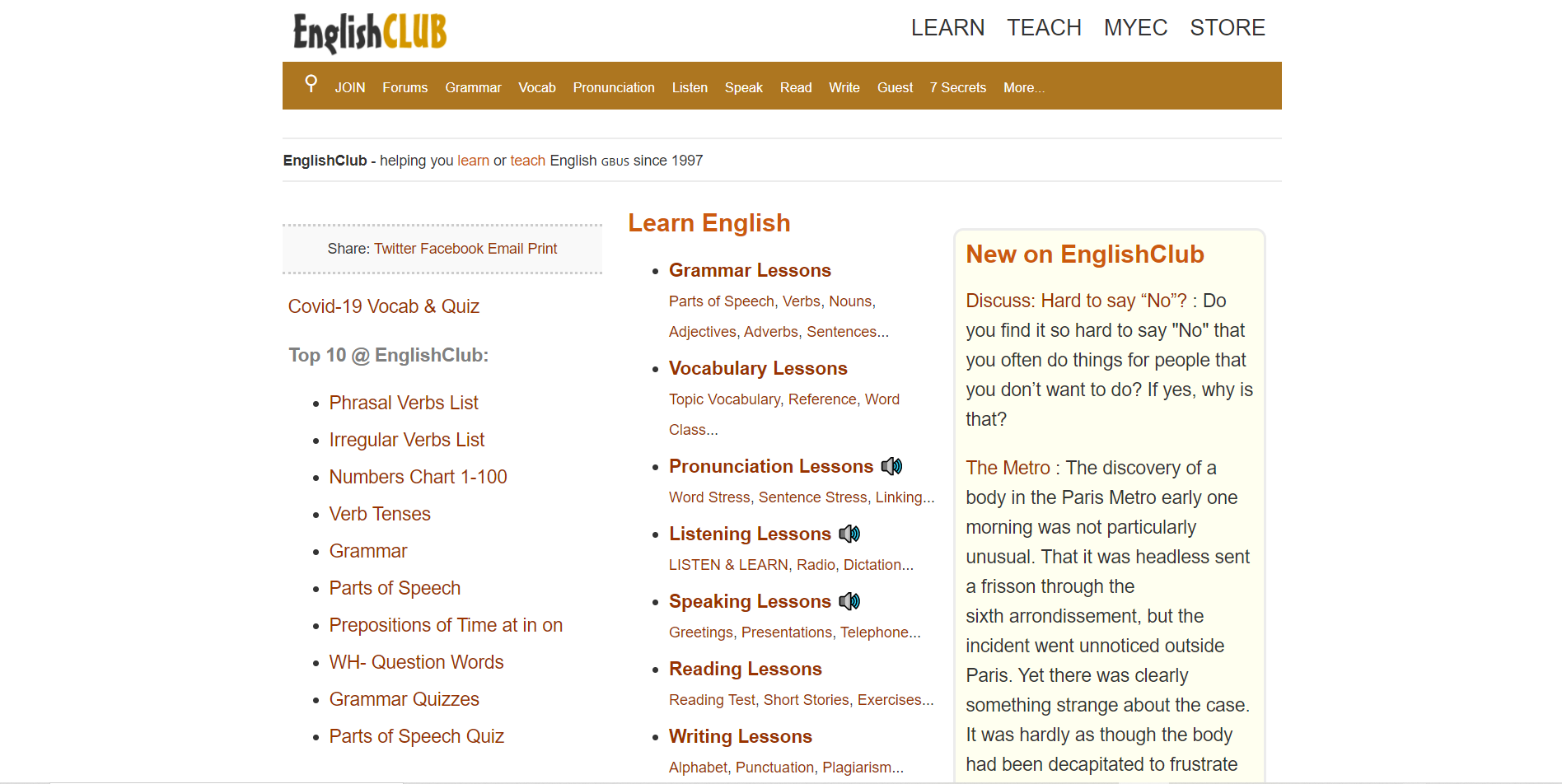Image resolution: width=1562 pixels, height=784 pixels.
Task: Follow the 'learn' link in tagline
Action: click(x=474, y=161)
